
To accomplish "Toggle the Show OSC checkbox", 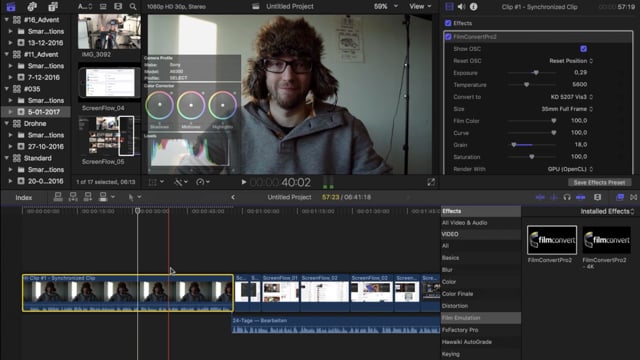I will click(x=584, y=49).
